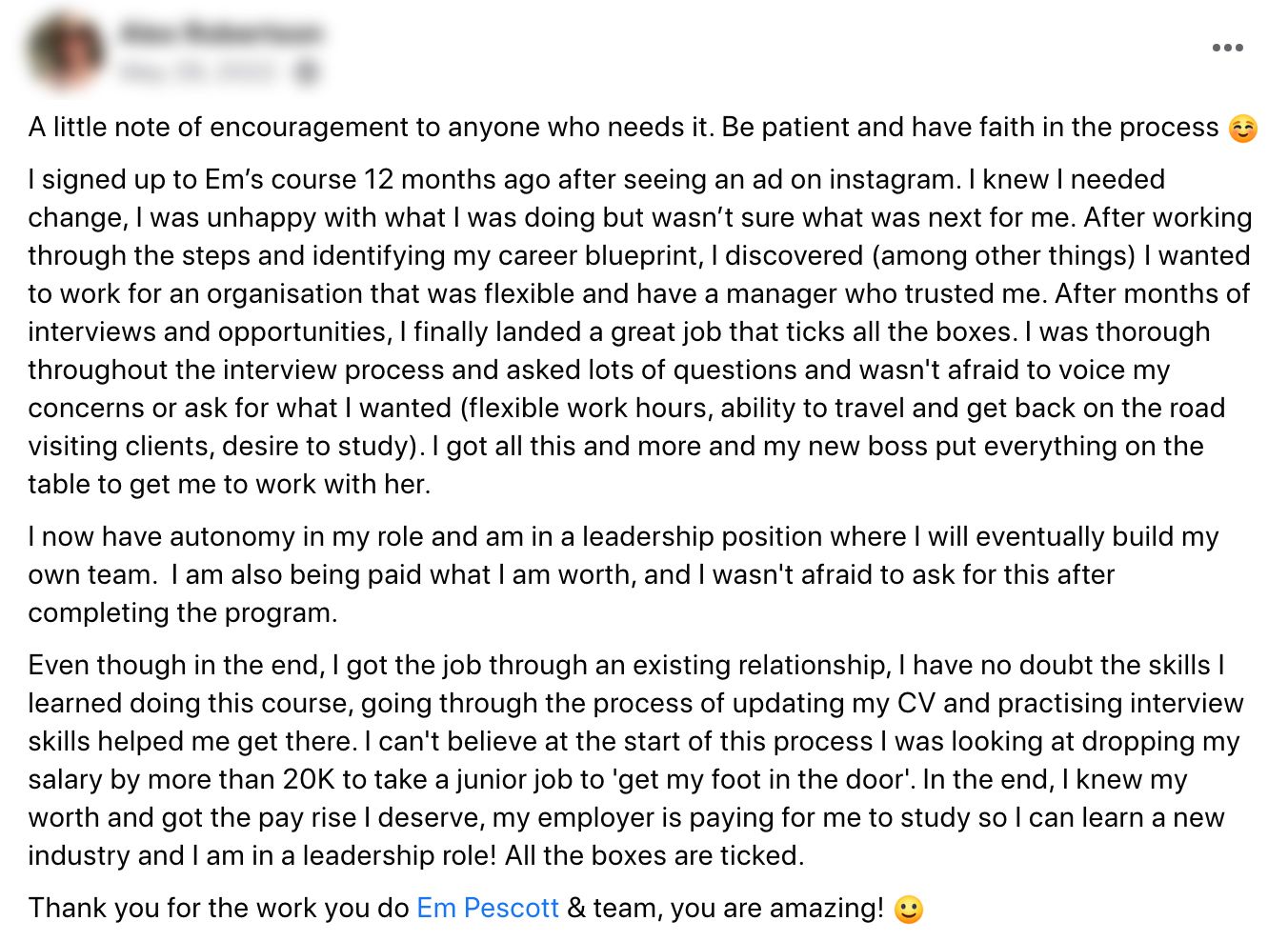Click the paragraph starting 'I signed up to Em's course'

point(640,331)
